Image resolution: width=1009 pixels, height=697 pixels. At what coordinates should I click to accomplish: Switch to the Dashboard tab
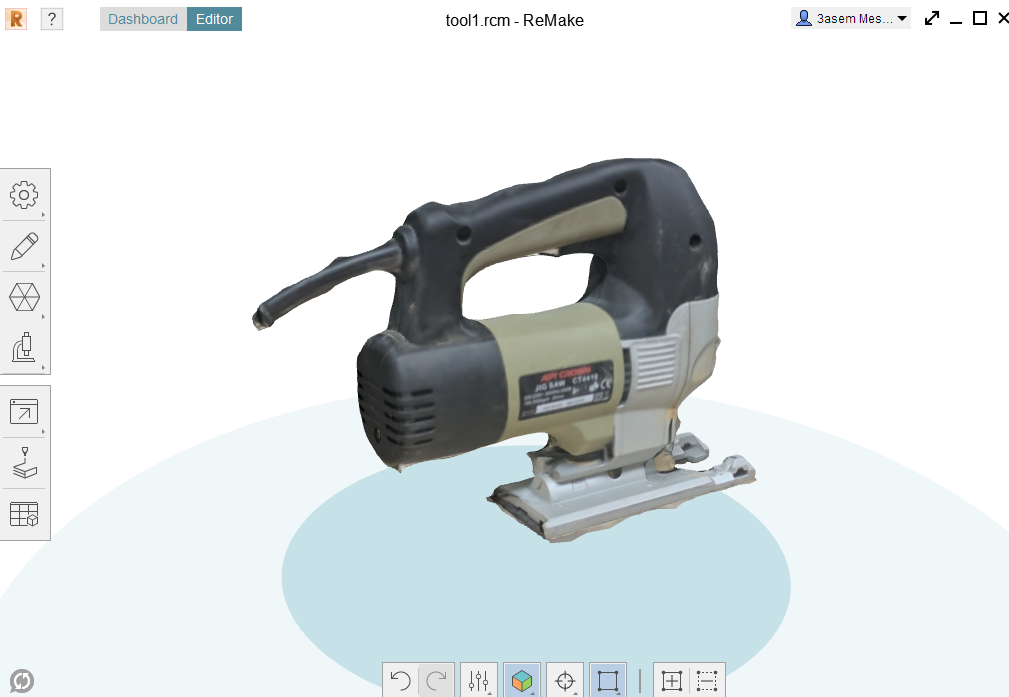coord(143,19)
